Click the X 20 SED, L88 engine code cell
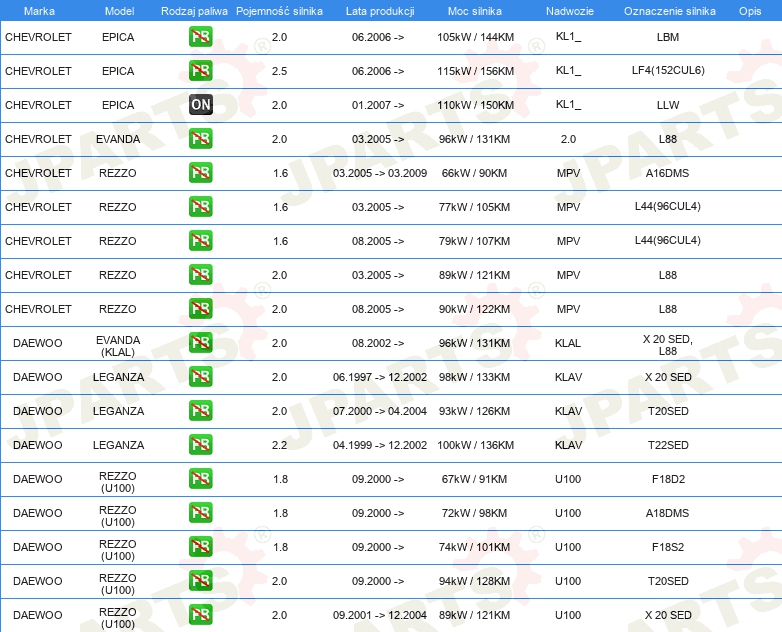Viewport: 782px width, 632px height. tap(668, 345)
